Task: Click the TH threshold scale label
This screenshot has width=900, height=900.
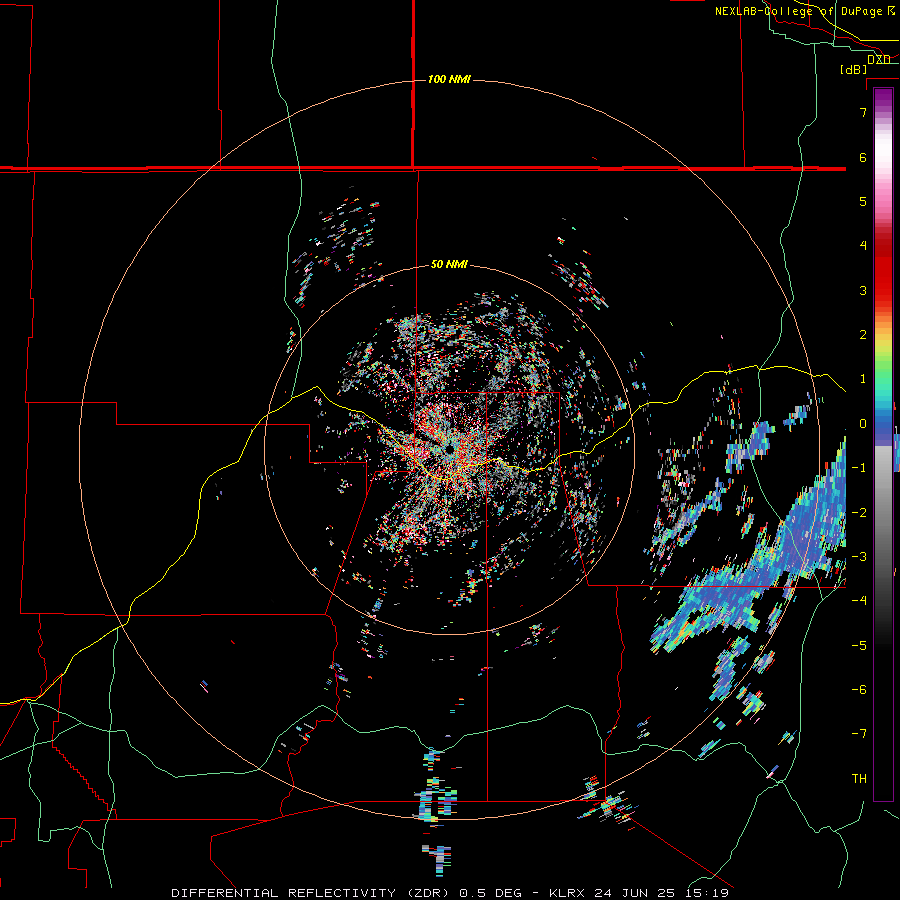Action: (859, 779)
